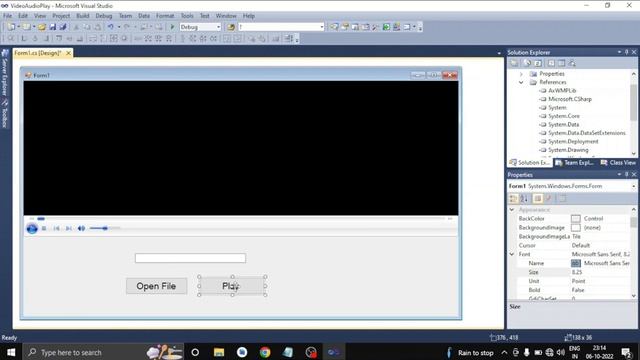Click the Play button on the form
The image size is (640, 360).
[x=232, y=286]
